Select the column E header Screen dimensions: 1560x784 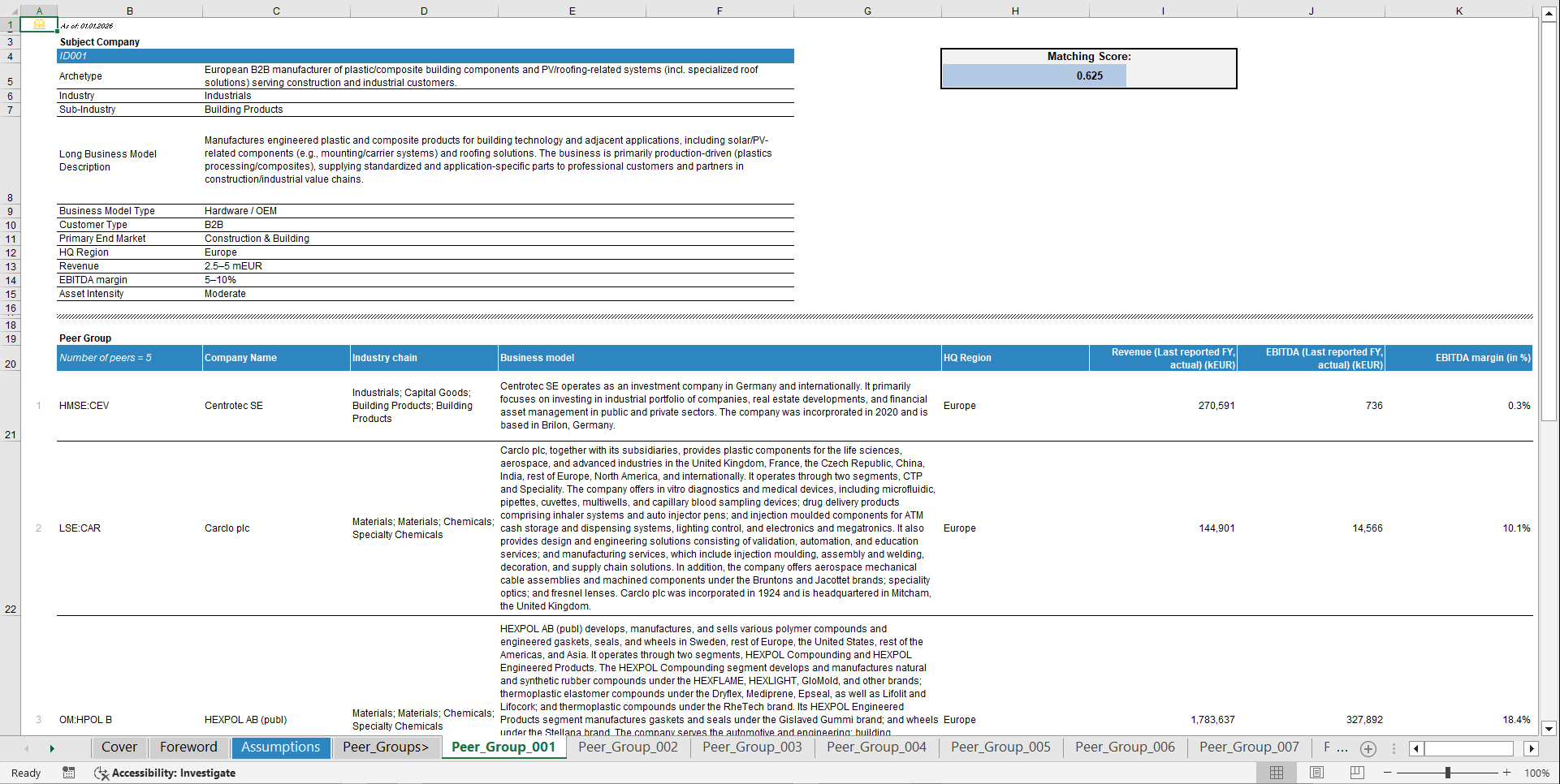point(573,11)
